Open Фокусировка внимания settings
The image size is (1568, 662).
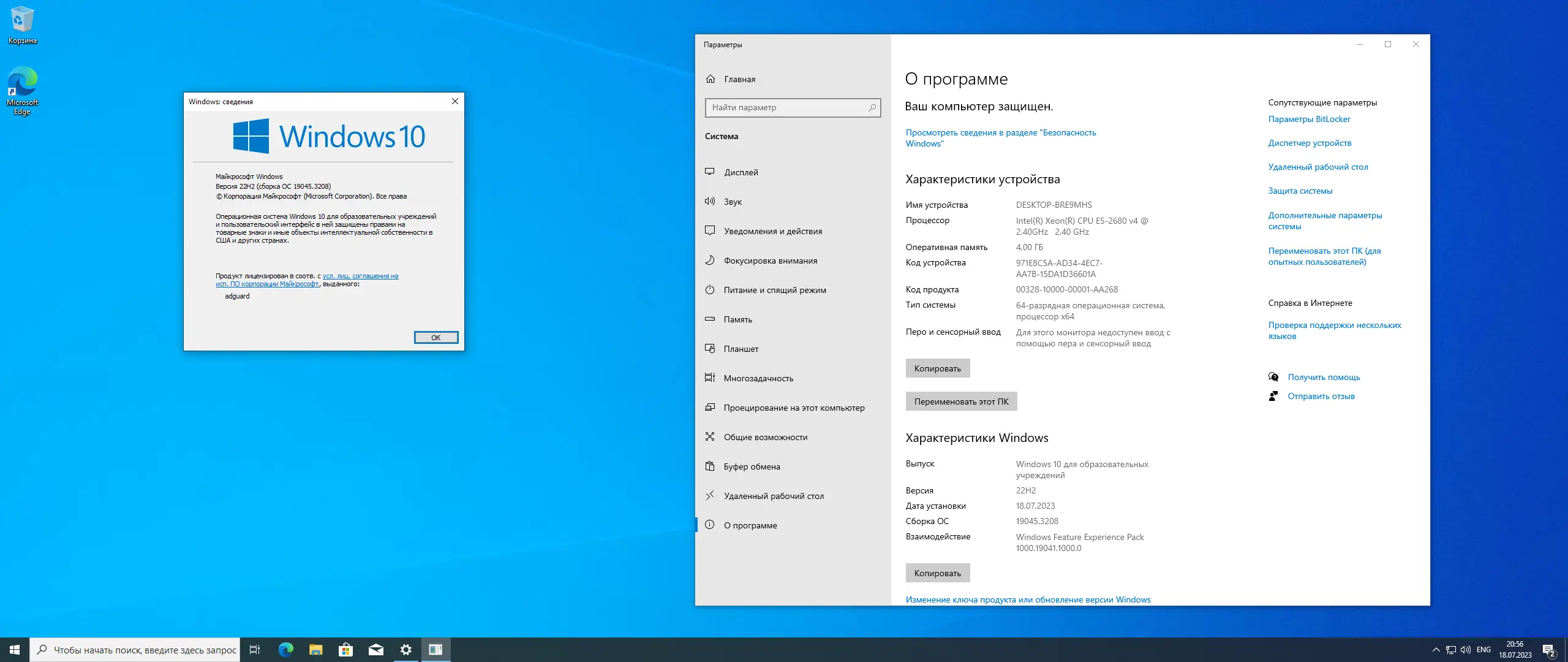coord(771,261)
